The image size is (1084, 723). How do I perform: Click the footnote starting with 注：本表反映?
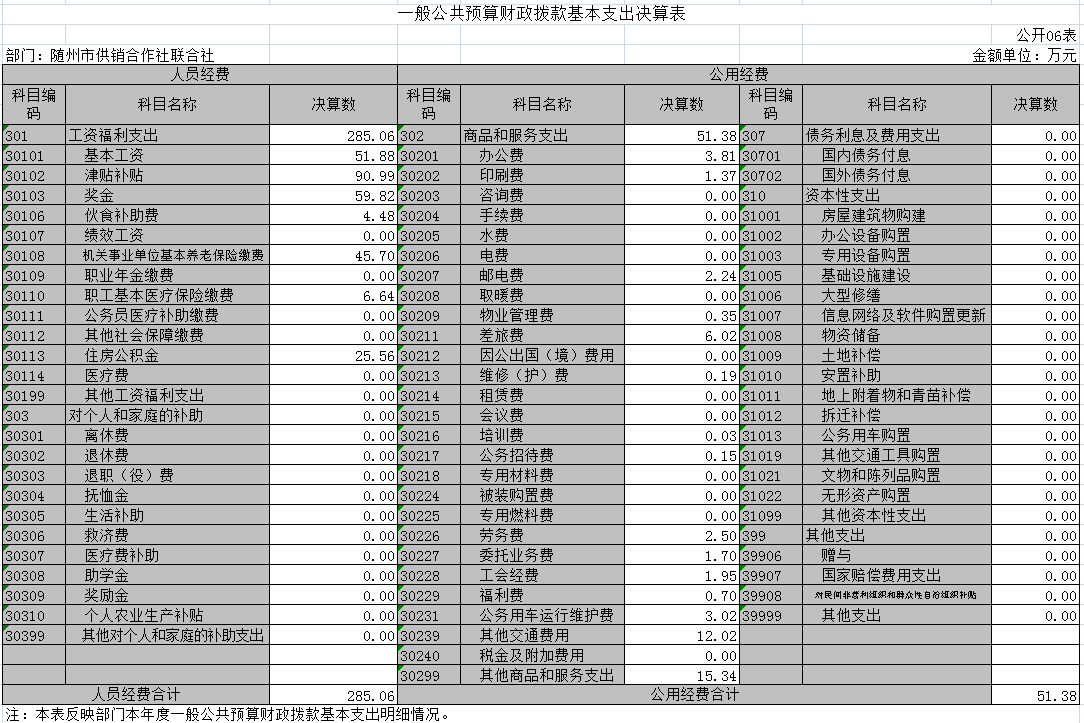(x=228, y=714)
